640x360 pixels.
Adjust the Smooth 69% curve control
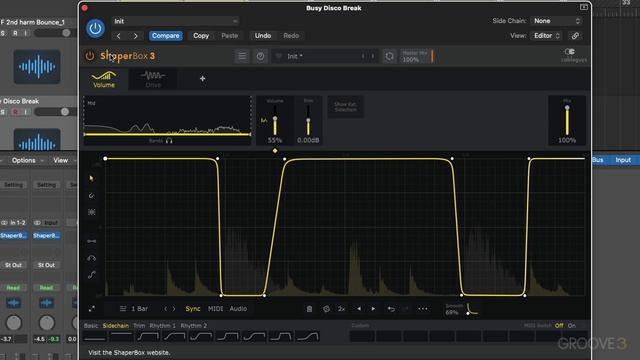coord(472,309)
